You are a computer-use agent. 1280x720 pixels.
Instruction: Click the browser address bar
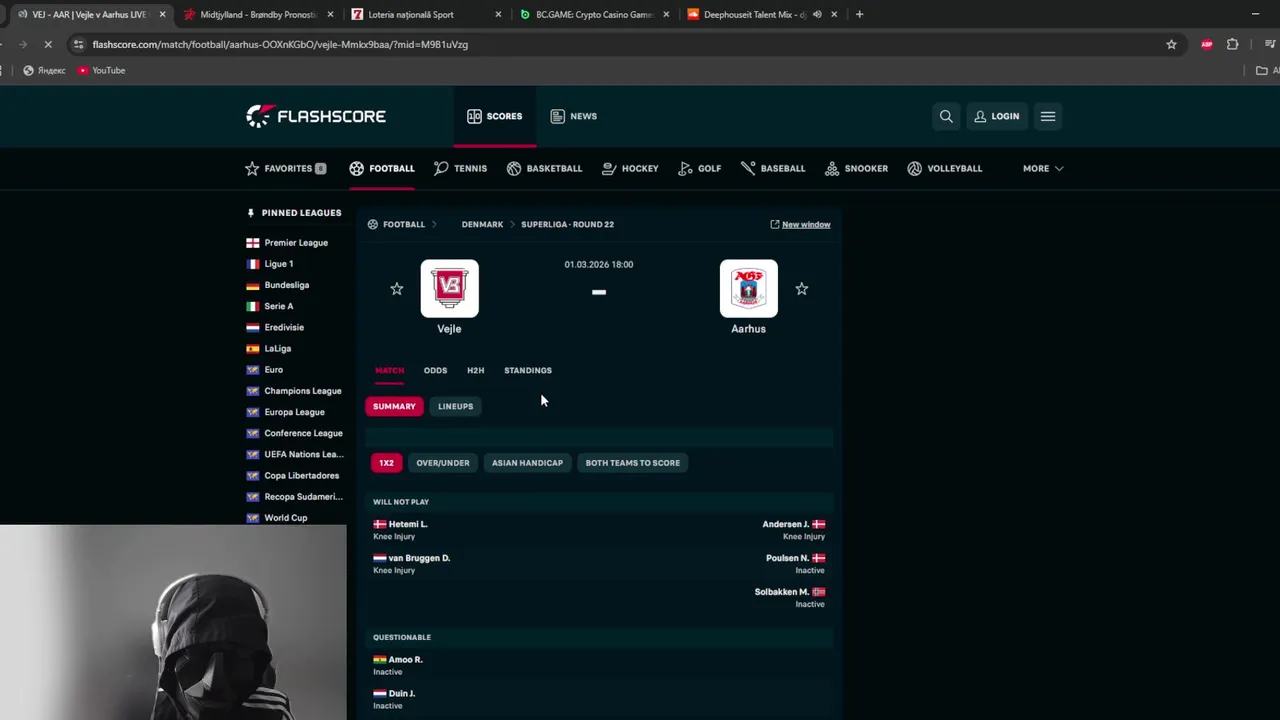point(620,44)
